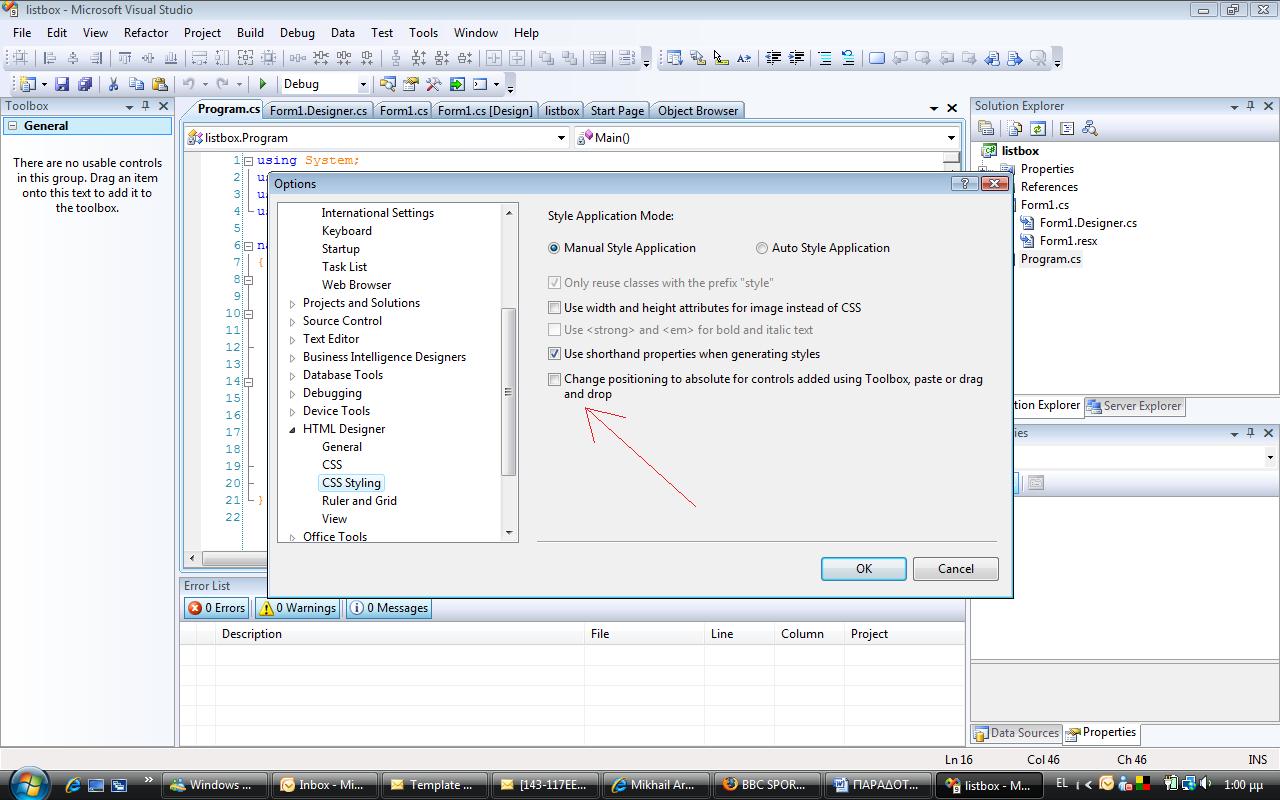Click the Show All Files icon in Solution Explorer

click(x=1015, y=128)
